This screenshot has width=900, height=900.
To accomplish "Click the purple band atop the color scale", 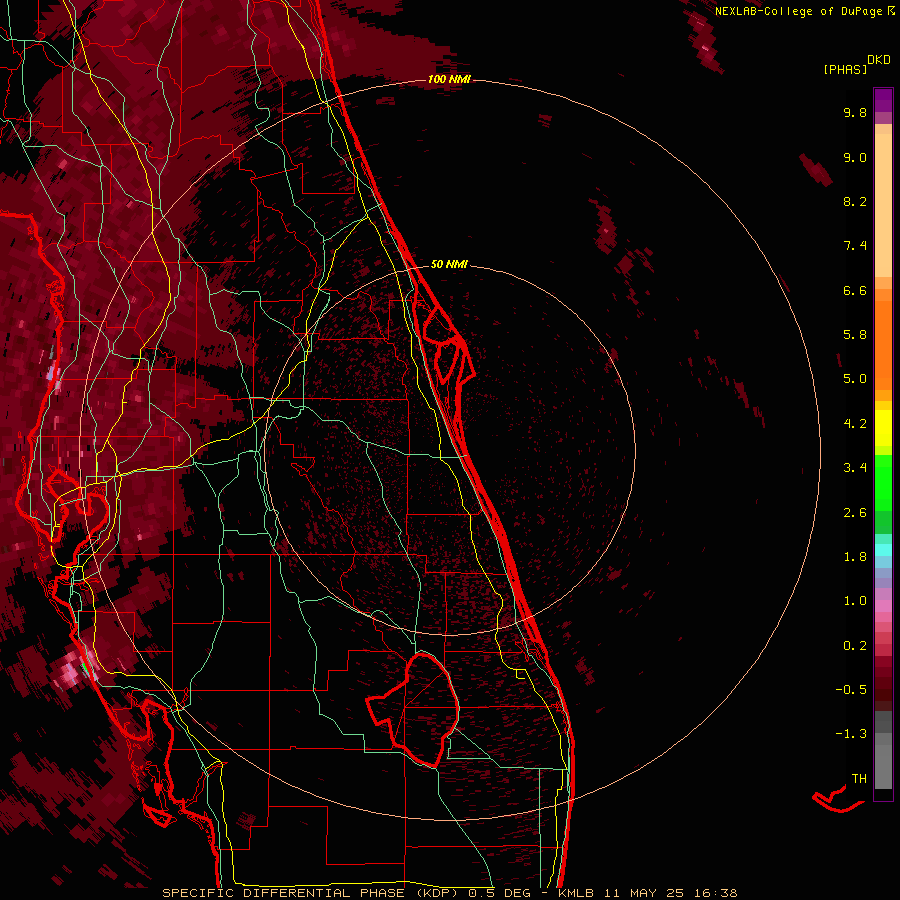I will 883,100.
